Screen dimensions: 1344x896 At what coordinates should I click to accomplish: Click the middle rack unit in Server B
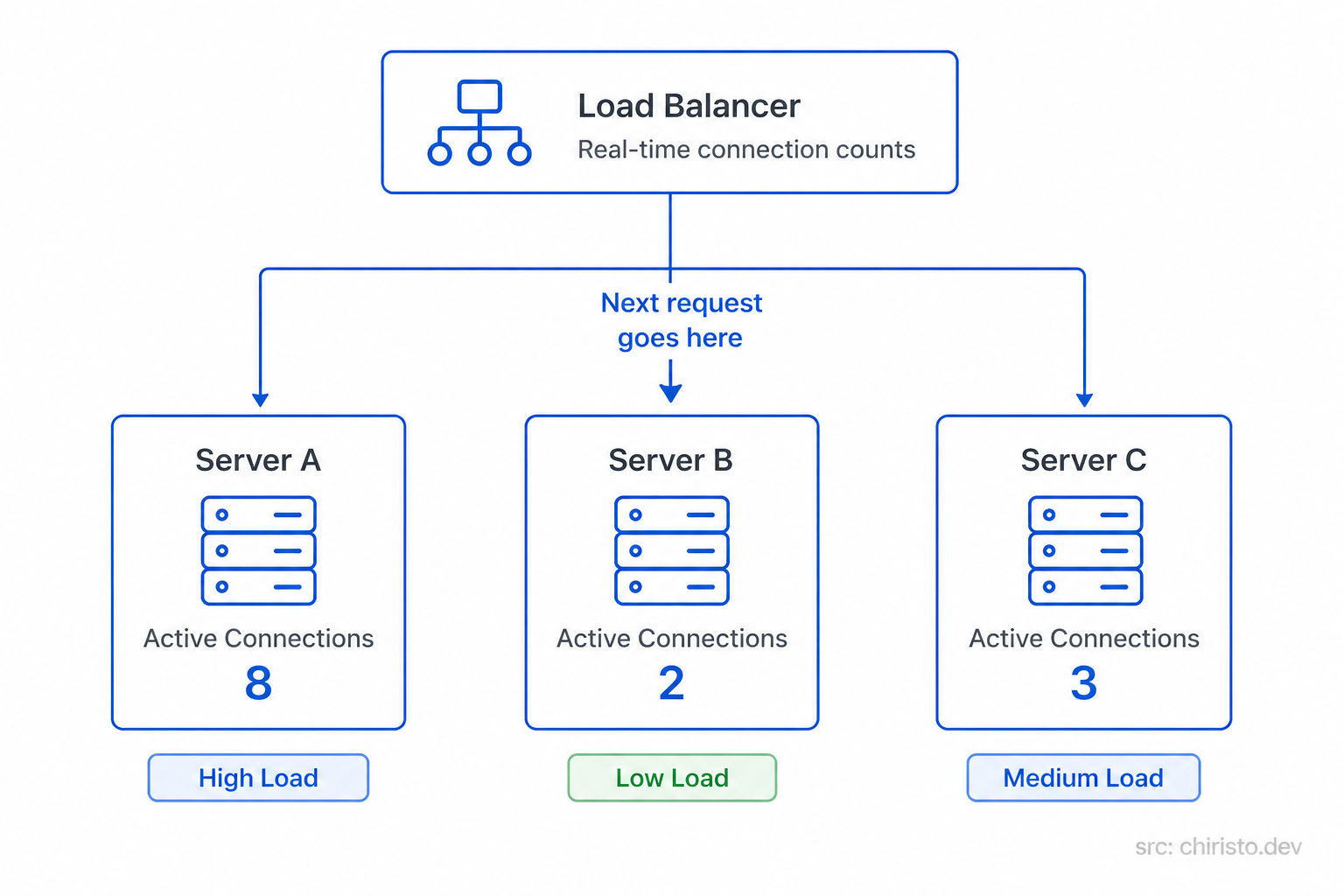click(671, 551)
